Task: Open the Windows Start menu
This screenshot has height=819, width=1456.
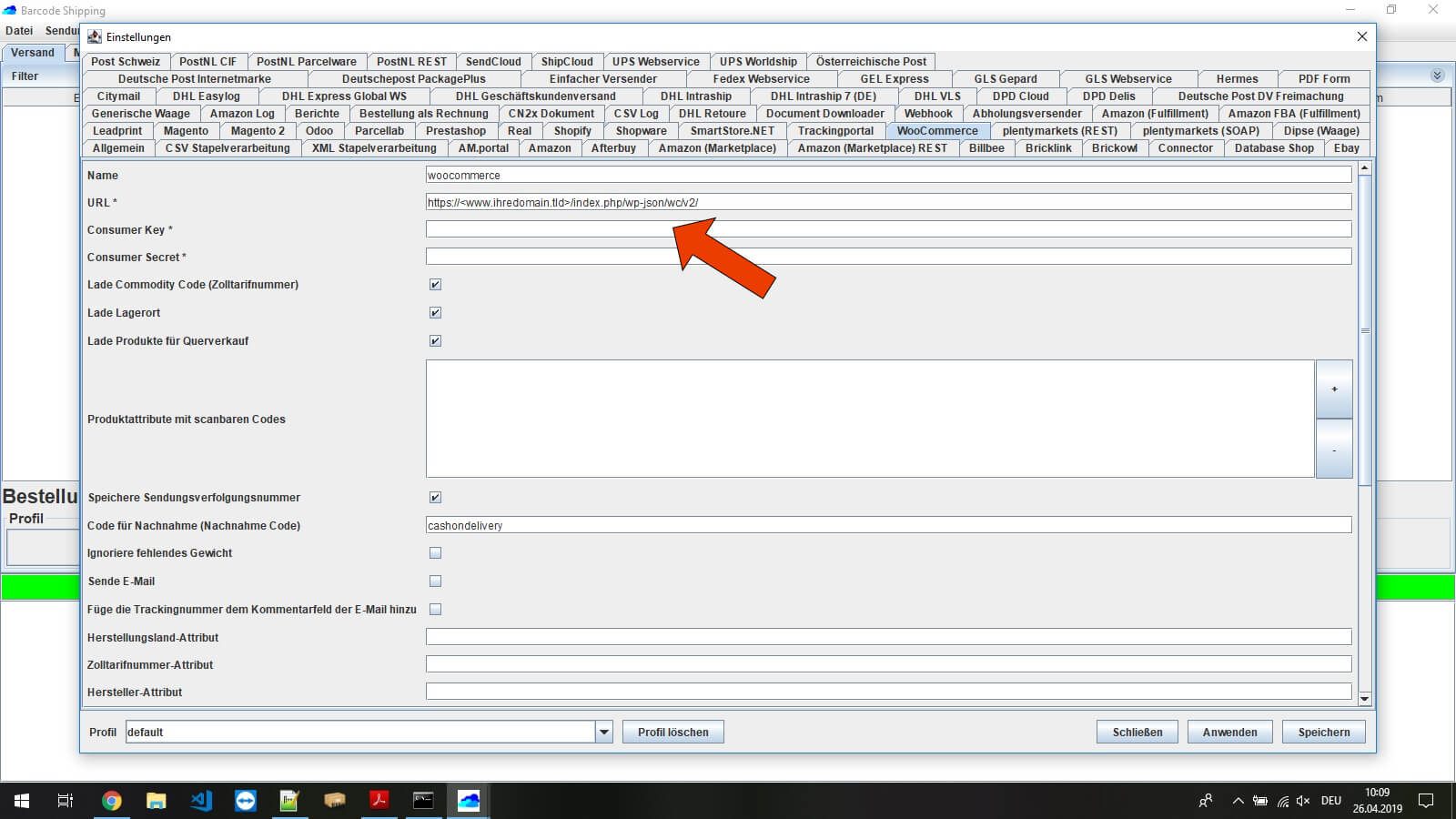Action: pyautogui.click(x=22, y=801)
